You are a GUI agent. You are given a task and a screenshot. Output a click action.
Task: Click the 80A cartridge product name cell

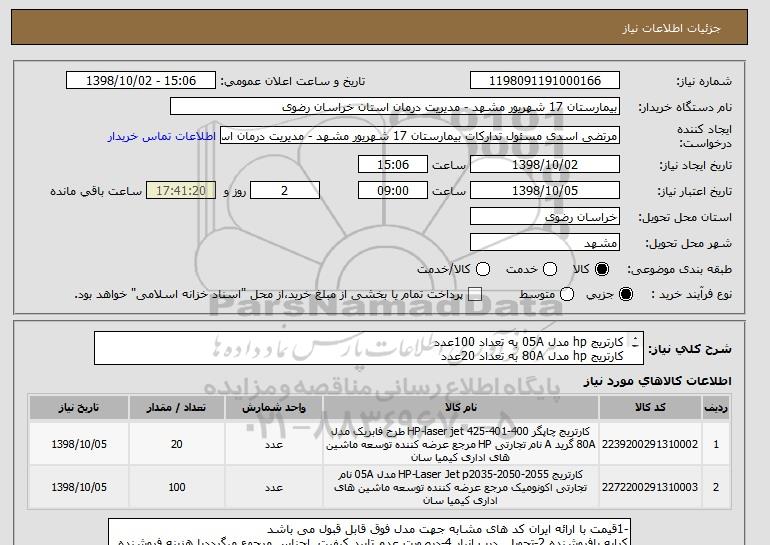[461, 444]
